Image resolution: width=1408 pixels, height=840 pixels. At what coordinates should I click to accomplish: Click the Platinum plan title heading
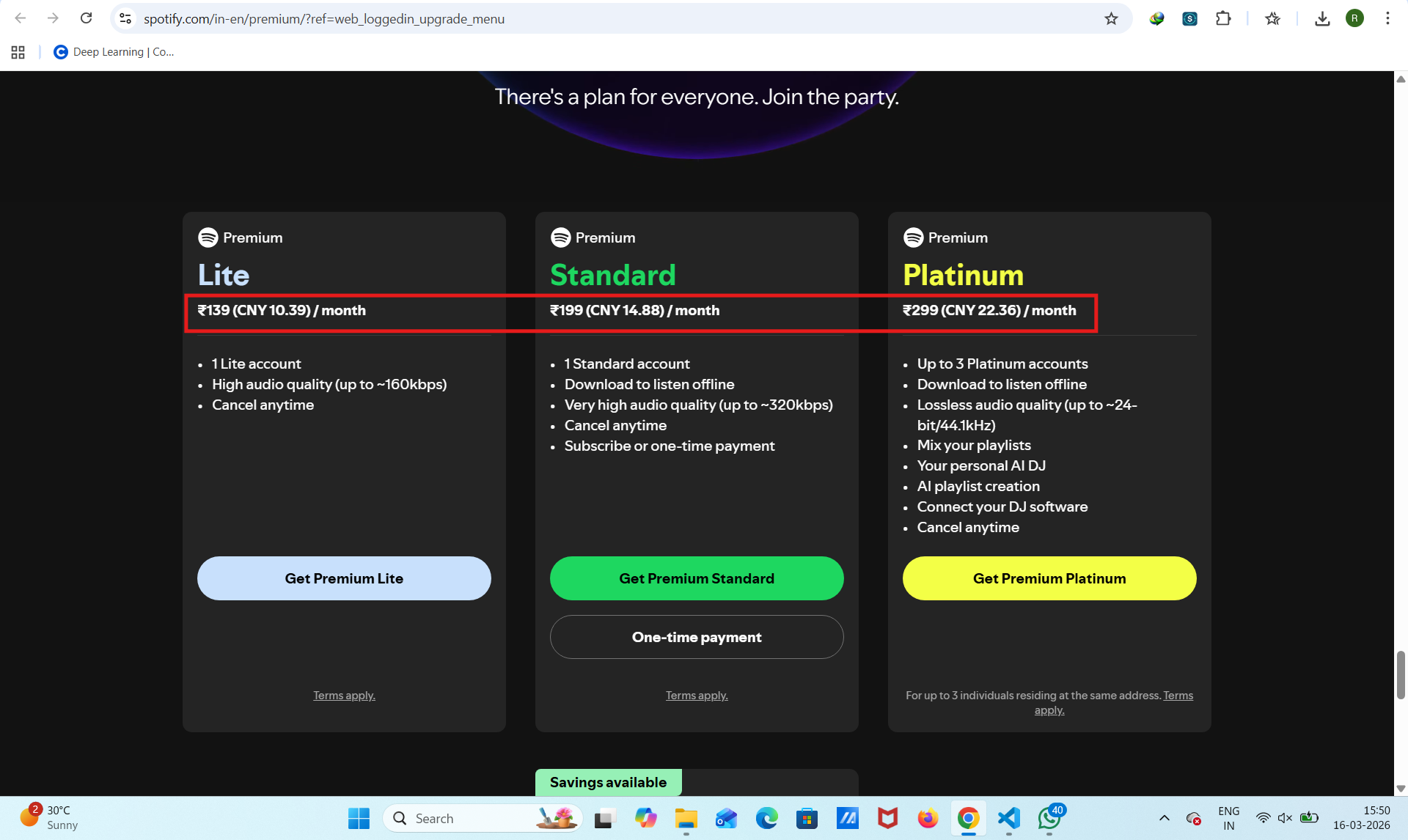(x=964, y=275)
